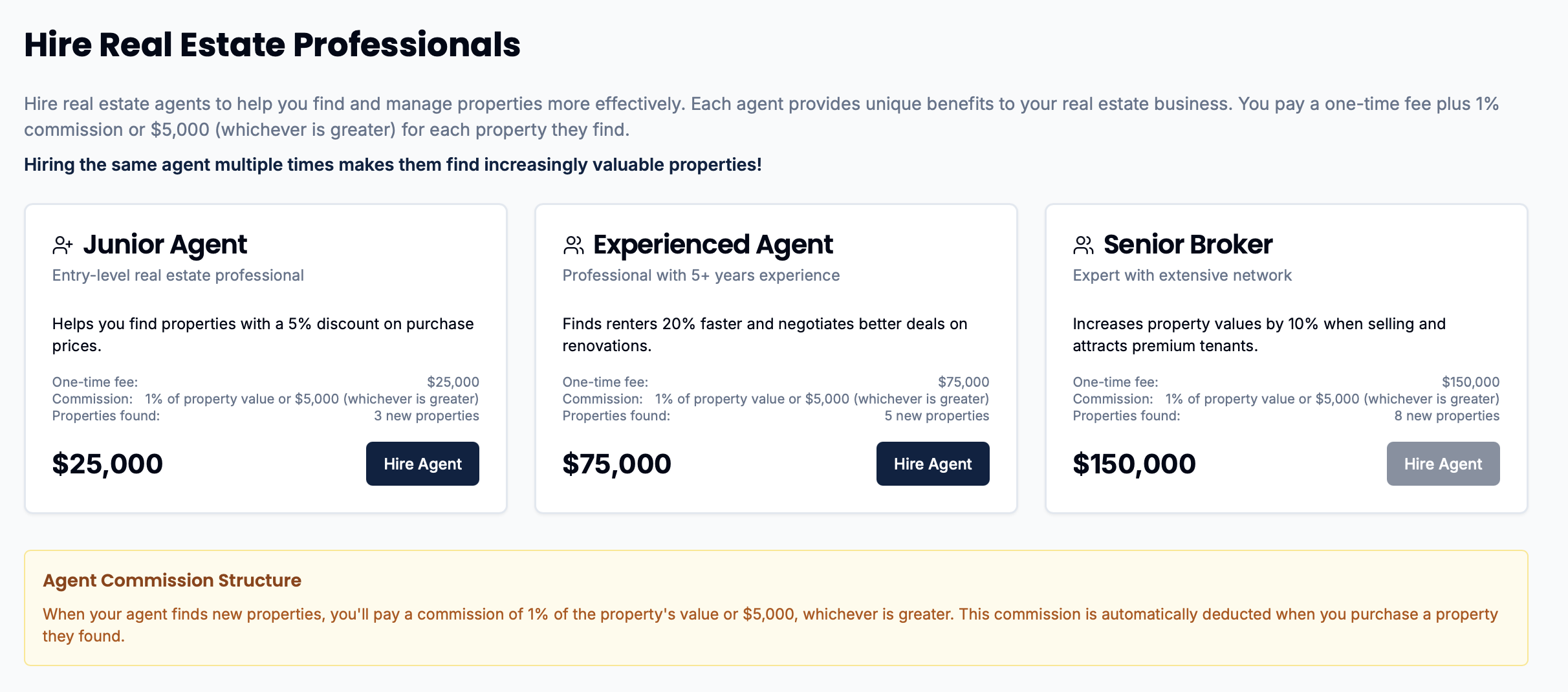Click the large $25,000 price label

tap(107, 464)
